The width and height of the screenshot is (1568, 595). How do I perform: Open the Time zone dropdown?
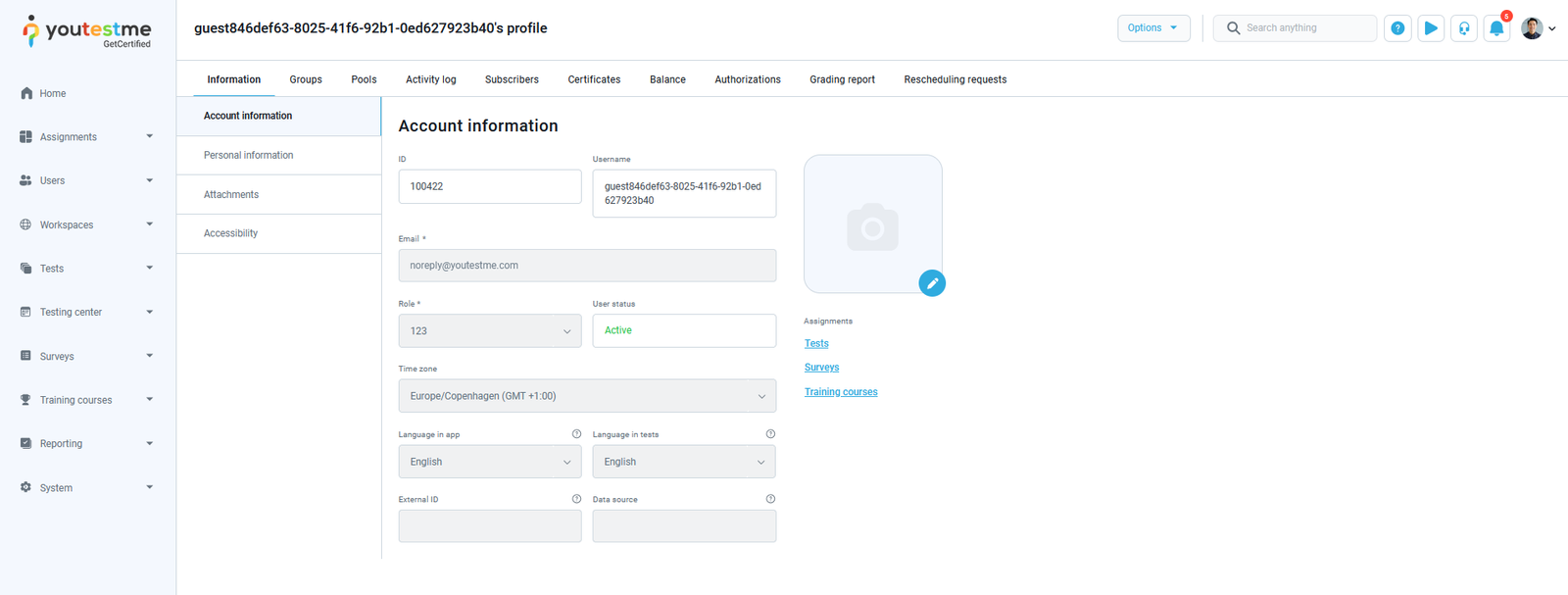587,396
